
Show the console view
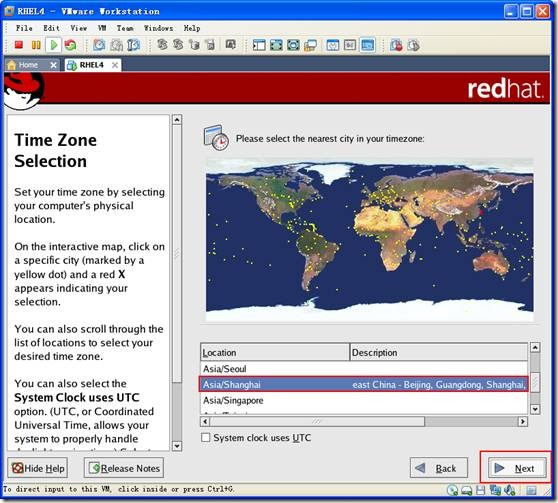click(367, 45)
